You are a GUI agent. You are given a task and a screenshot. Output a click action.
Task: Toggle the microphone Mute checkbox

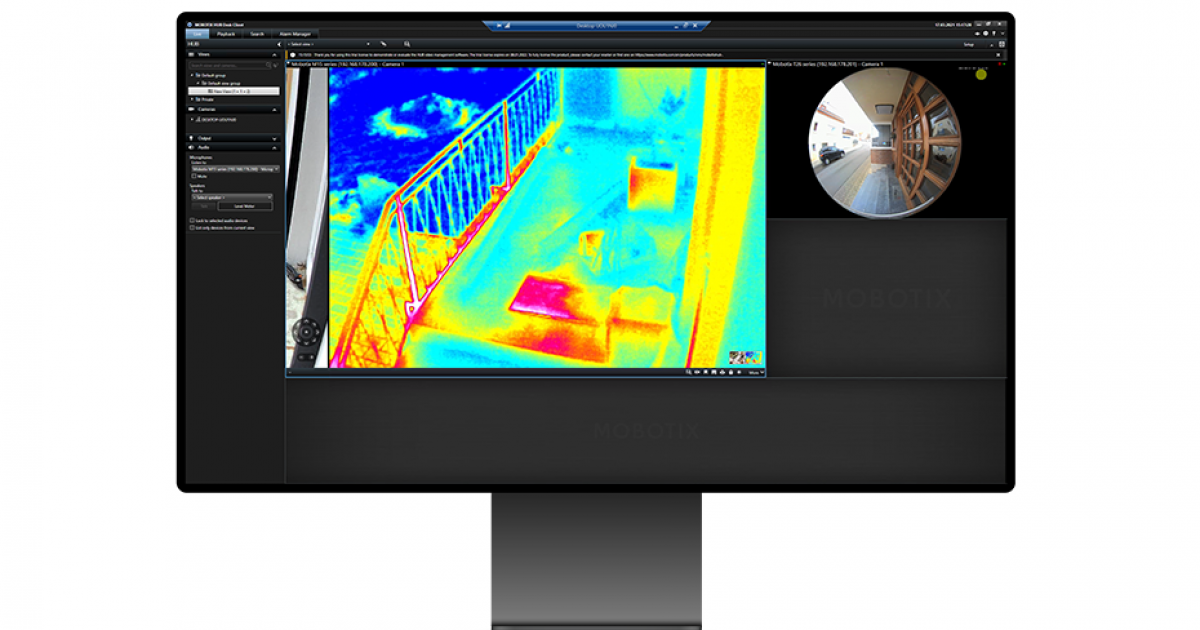coord(193,176)
